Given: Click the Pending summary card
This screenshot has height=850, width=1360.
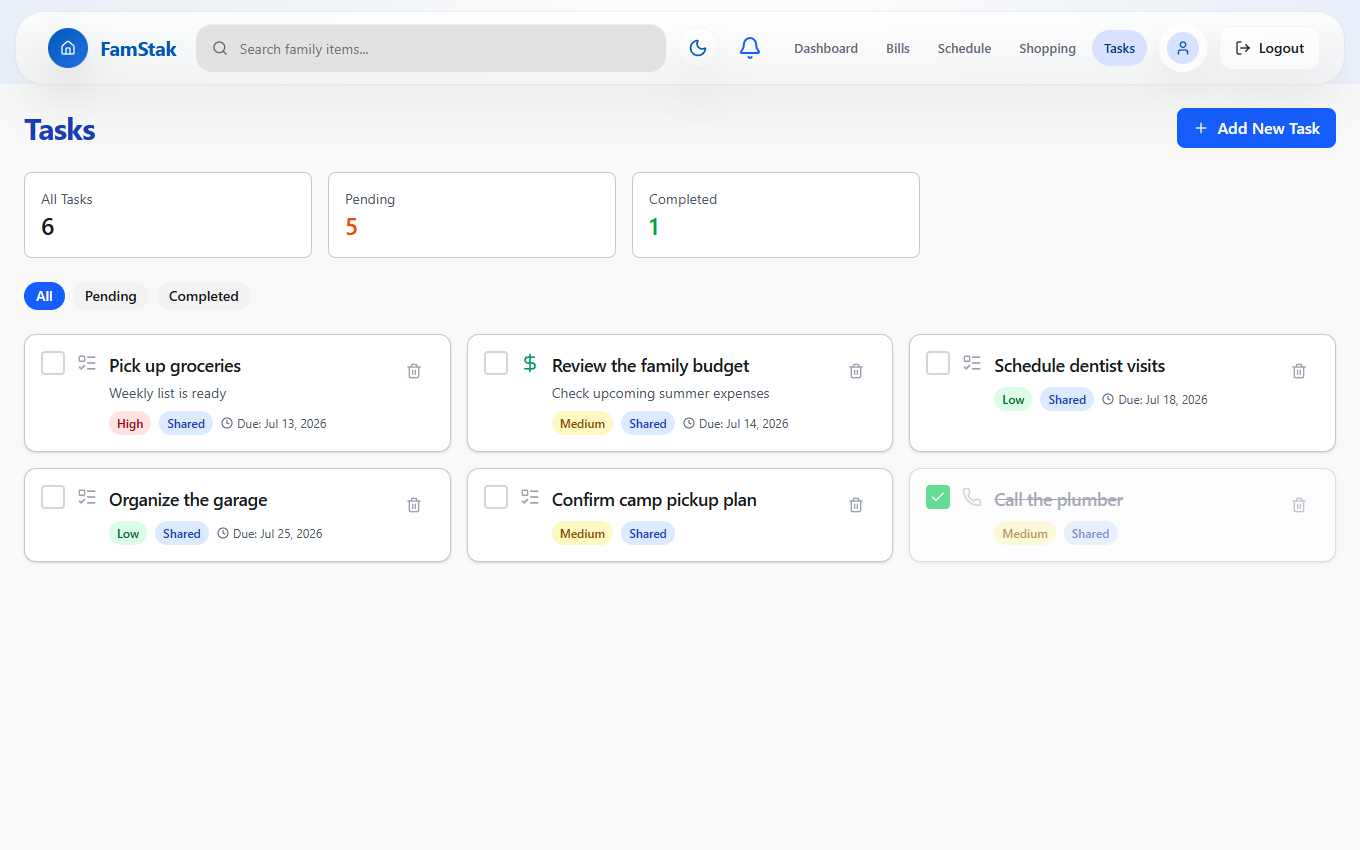Looking at the screenshot, I should click(472, 215).
